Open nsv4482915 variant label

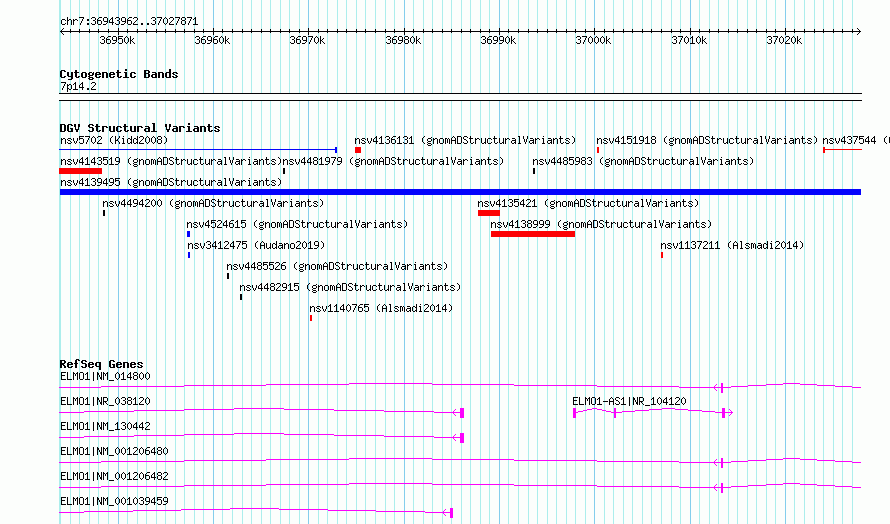(350, 287)
